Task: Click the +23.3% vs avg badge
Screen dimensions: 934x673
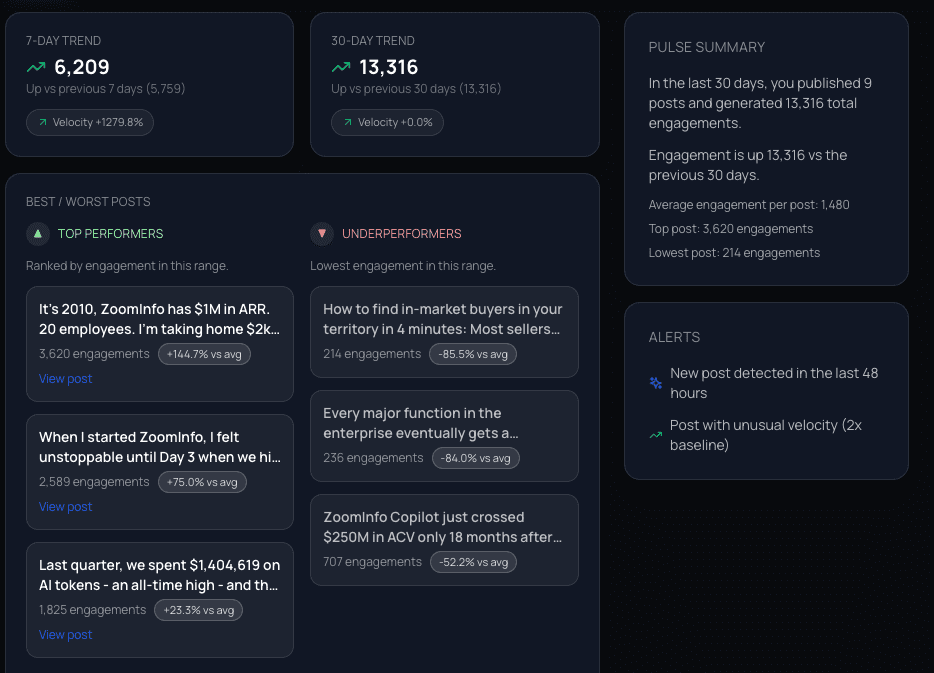Action: click(199, 610)
